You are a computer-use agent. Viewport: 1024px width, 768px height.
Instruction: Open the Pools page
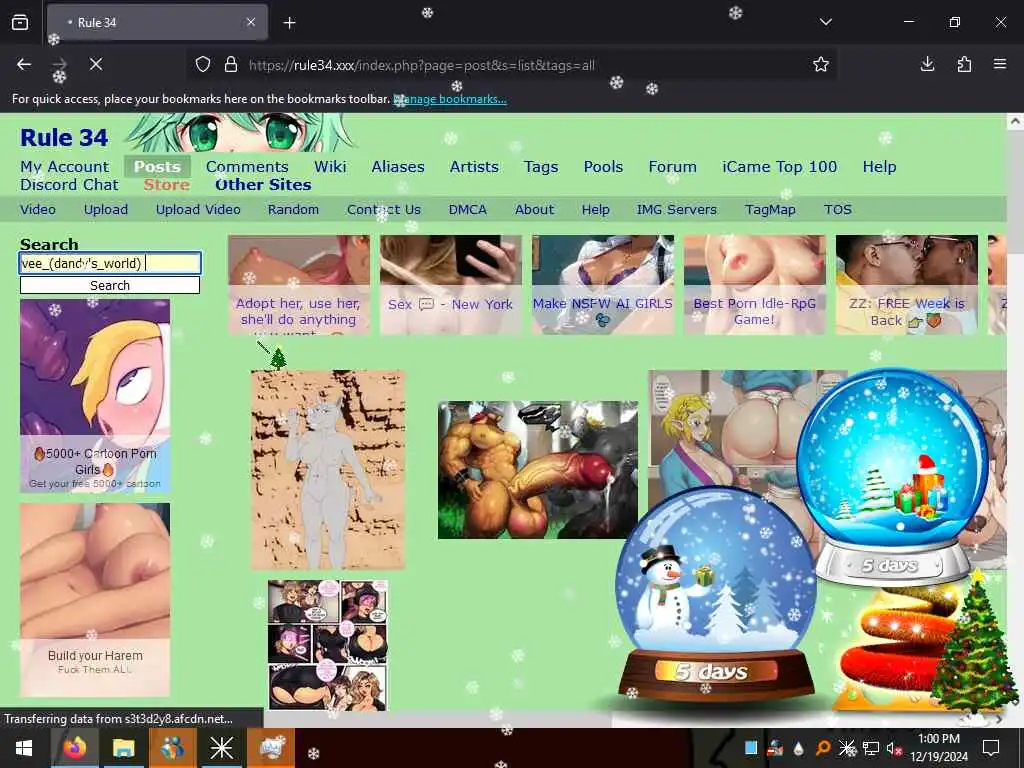coord(603,167)
